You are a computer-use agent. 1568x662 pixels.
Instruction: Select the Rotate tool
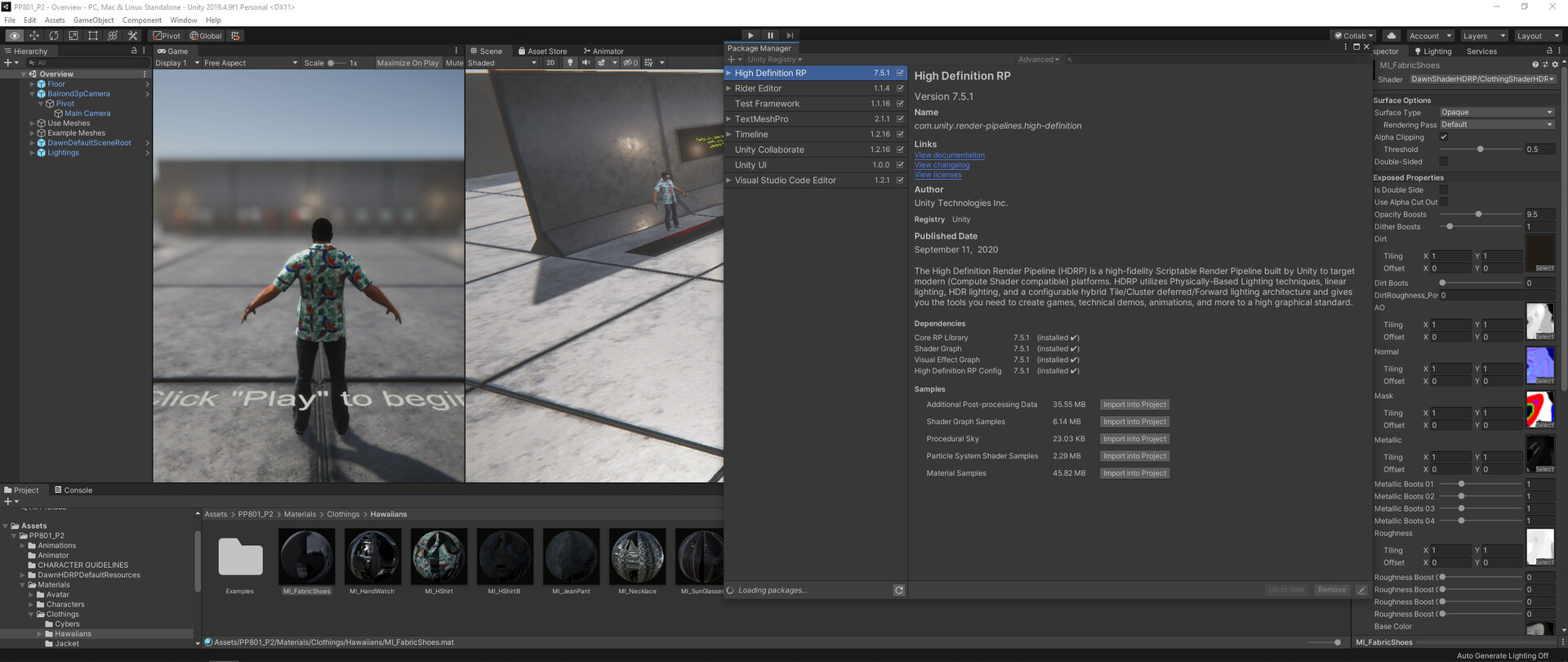pyautogui.click(x=54, y=36)
